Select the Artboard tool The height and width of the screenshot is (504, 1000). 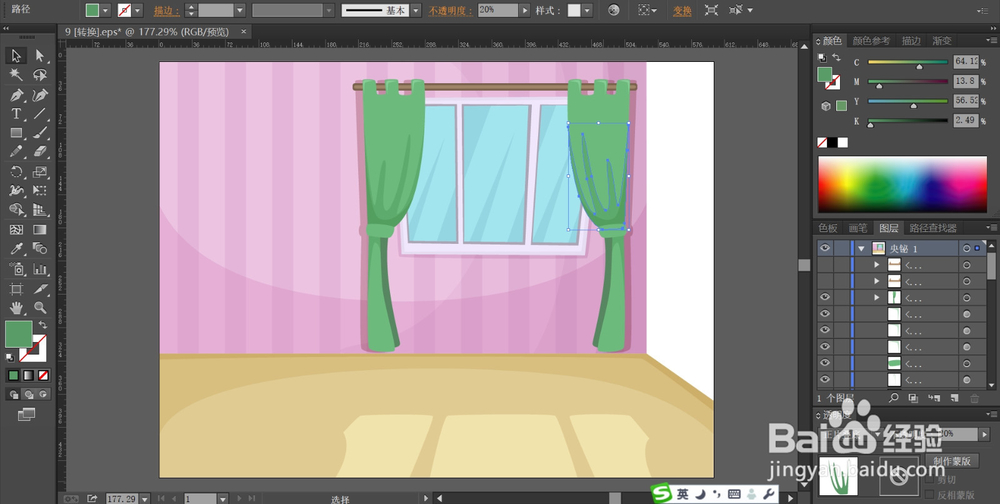[15, 288]
